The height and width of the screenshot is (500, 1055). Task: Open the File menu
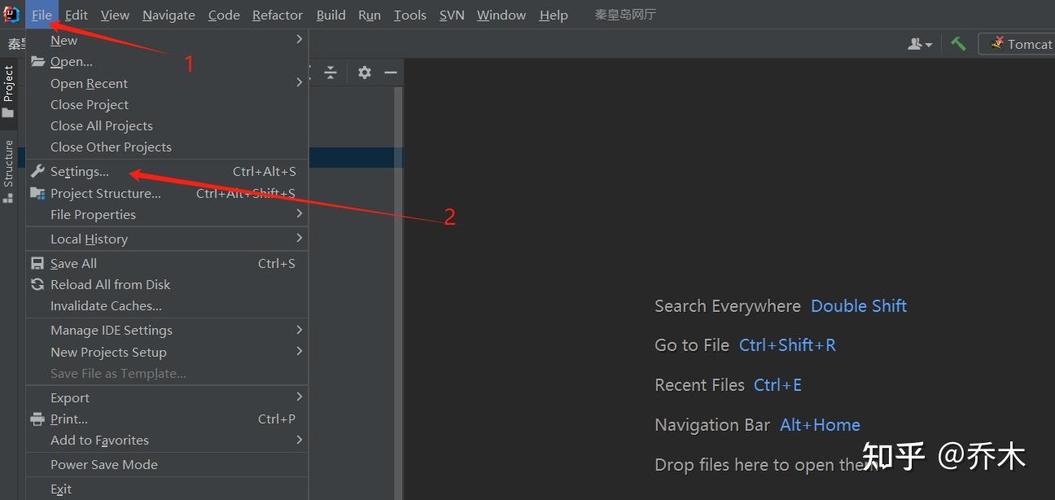pos(42,15)
